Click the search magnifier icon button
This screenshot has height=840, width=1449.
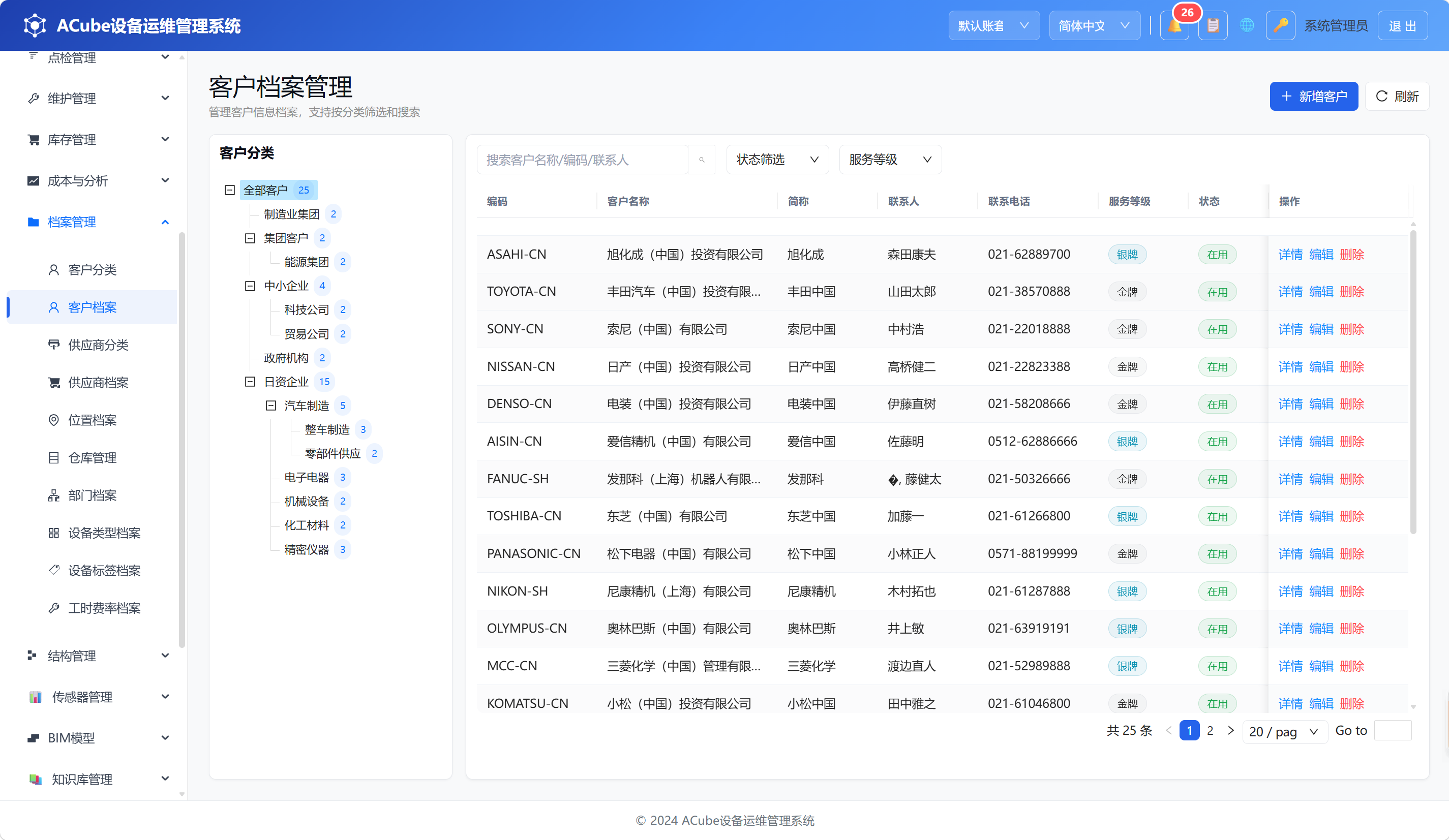(702, 160)
